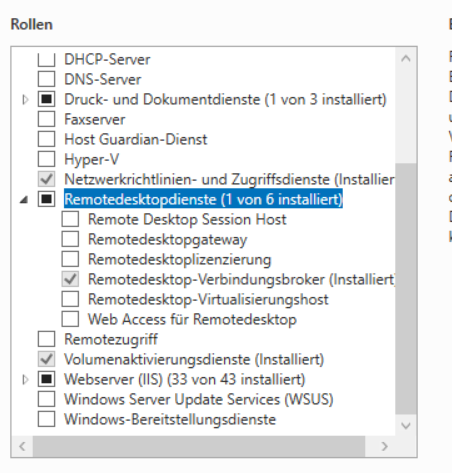The width and height of the screenshot is (452, 473).
Task: Select the Remotedesktopdienste highlighted item
Action: (203, 199)
